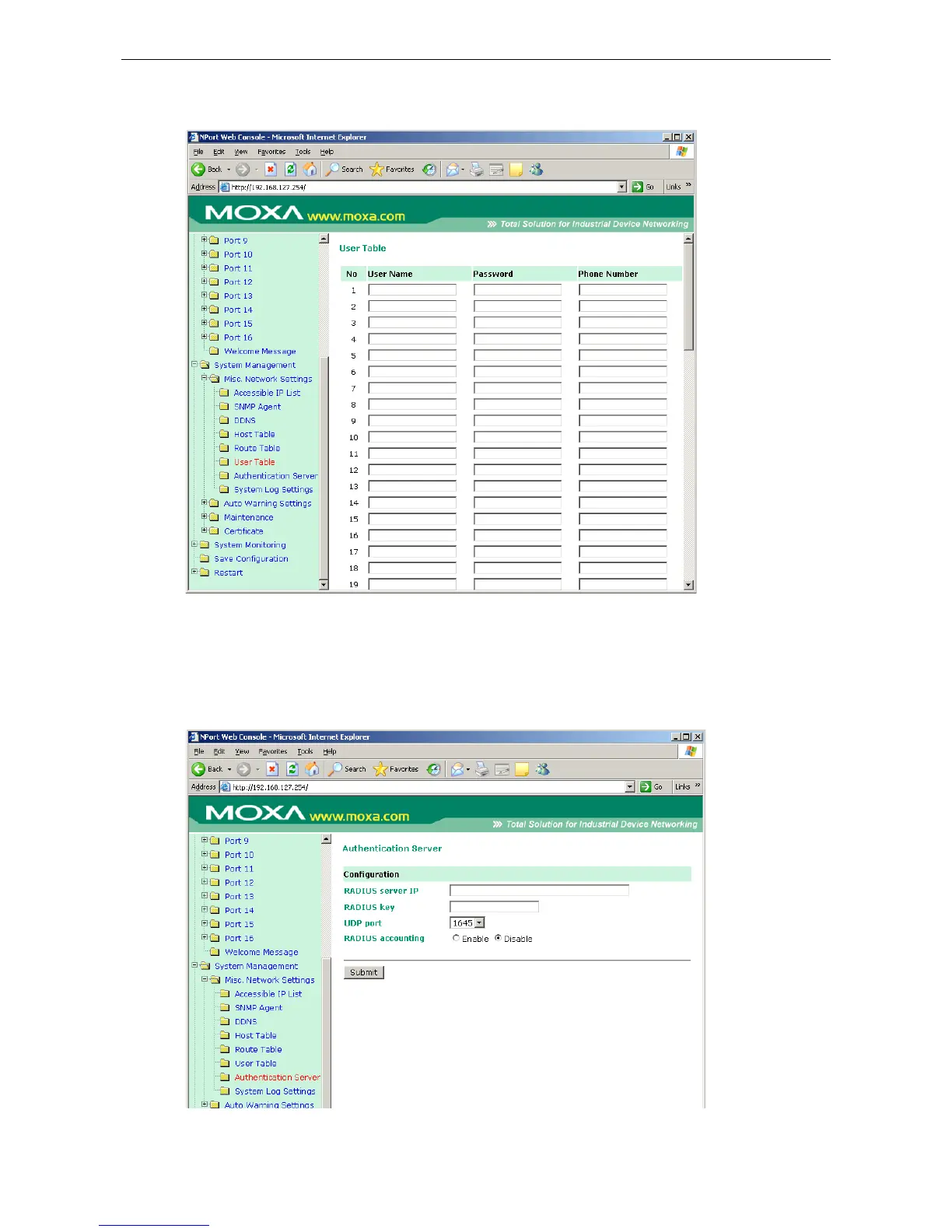952x1232 pixels.
Task: Expand Certificate node in User Table window
Action: (x=205, y=530)
